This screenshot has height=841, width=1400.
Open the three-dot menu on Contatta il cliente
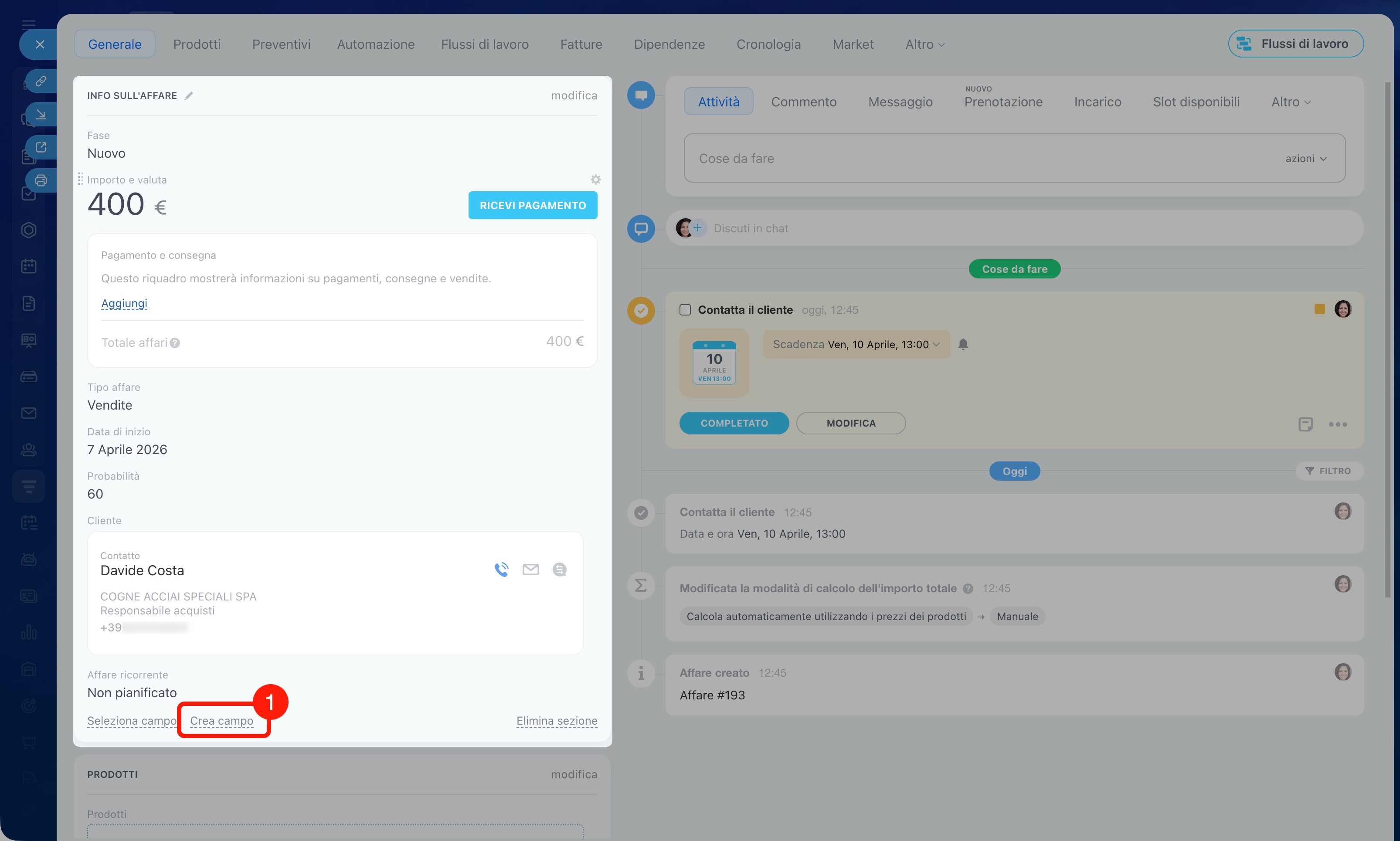pyautogui.click(x=1338, y=424)
